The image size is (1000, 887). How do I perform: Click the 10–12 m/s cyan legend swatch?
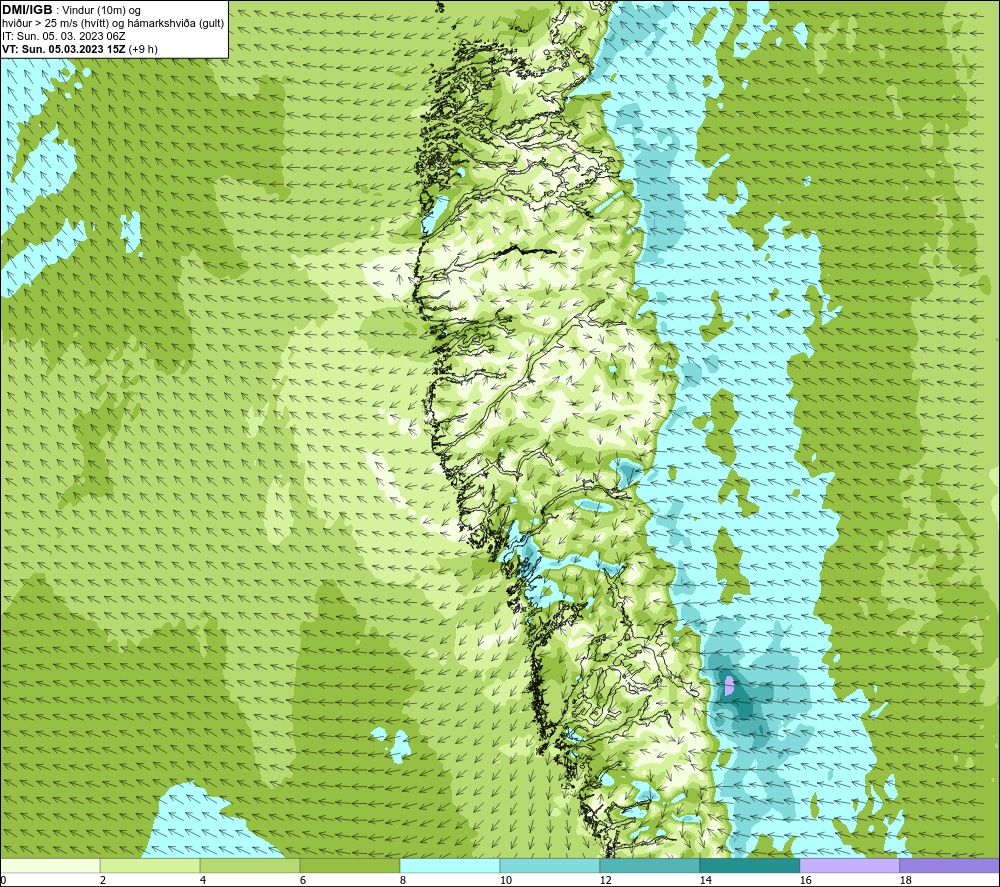(550, 866)
